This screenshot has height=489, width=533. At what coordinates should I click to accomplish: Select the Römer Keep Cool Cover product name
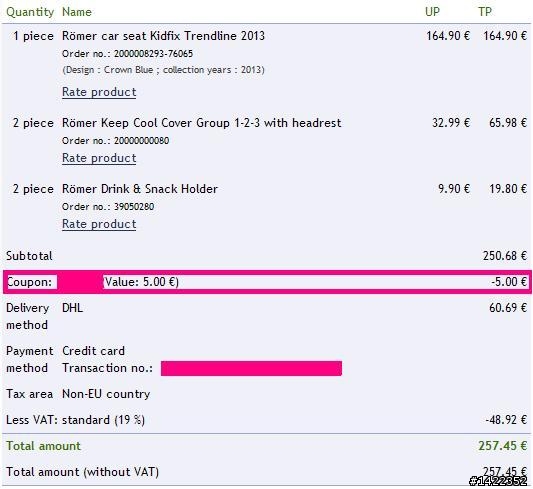tap(202, 123)
